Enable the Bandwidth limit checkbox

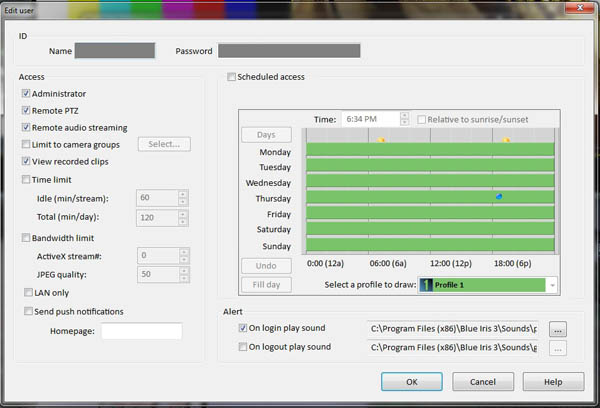[26, 238]
